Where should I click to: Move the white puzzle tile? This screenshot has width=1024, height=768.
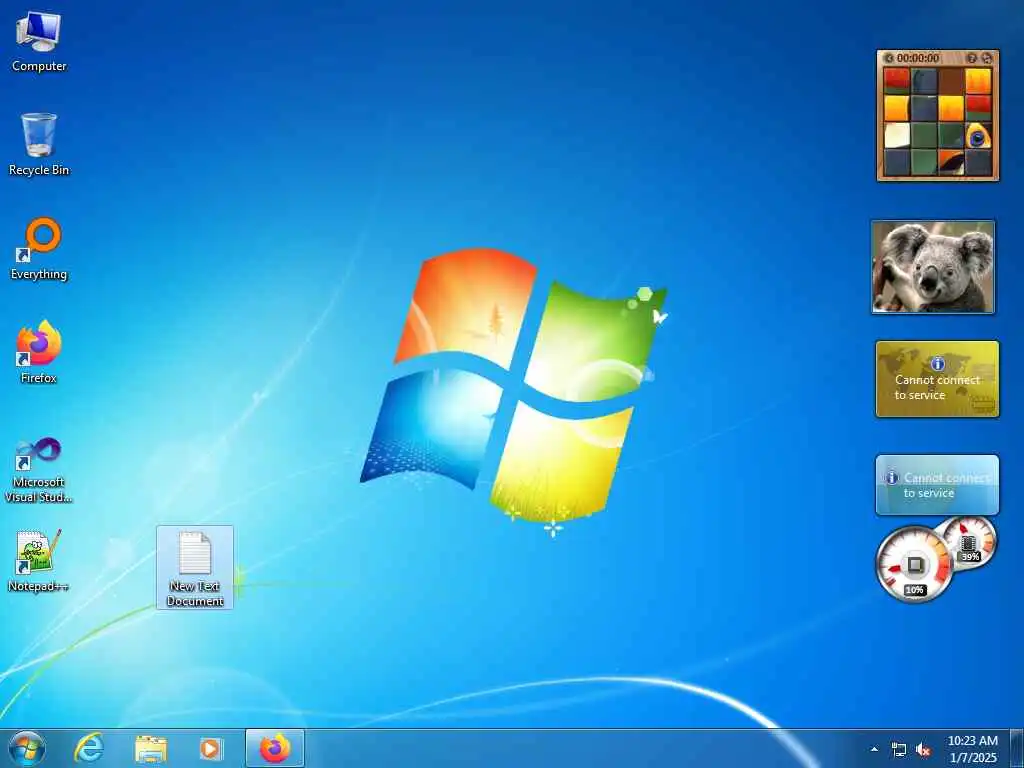897,136
